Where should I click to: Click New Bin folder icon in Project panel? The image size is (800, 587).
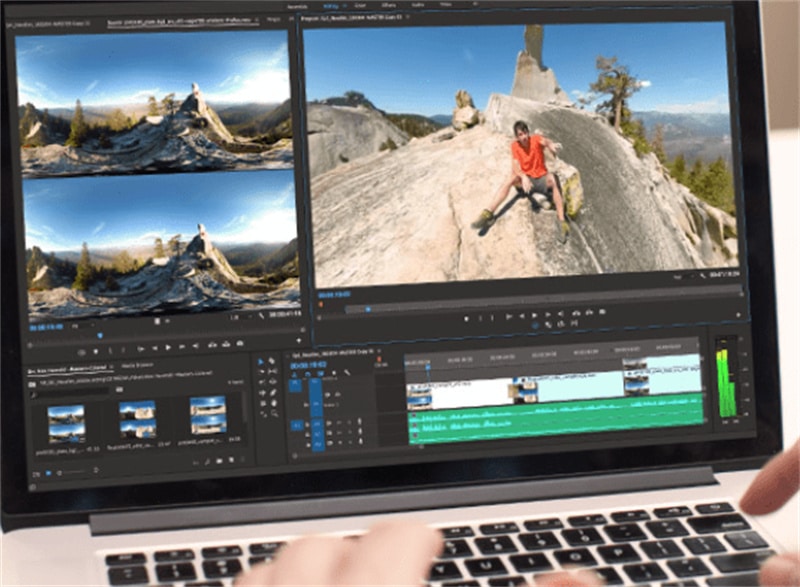[219, 461]
